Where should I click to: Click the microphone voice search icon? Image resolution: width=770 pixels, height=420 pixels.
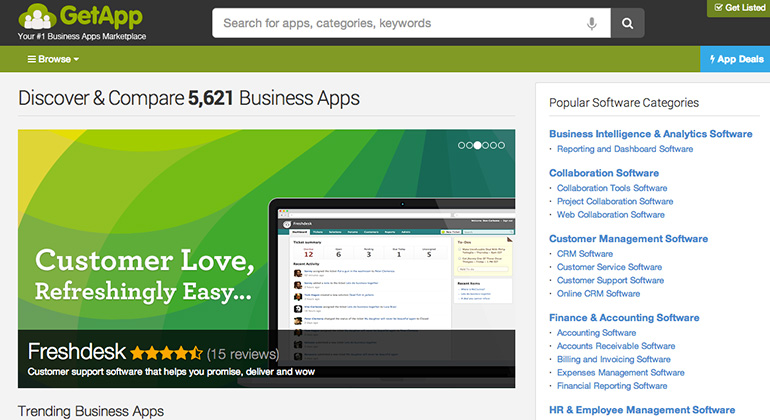[593, 23]
